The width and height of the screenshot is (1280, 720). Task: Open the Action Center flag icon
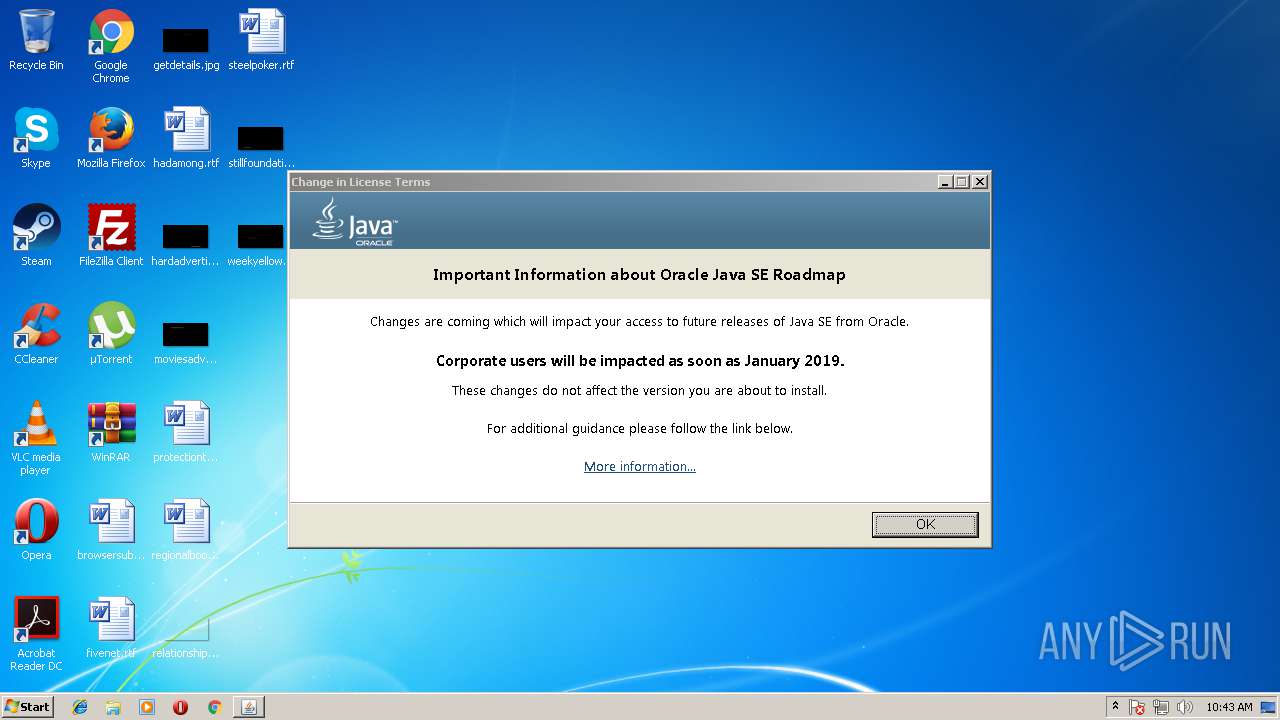pyautogui.click(x=1137, y=707)
